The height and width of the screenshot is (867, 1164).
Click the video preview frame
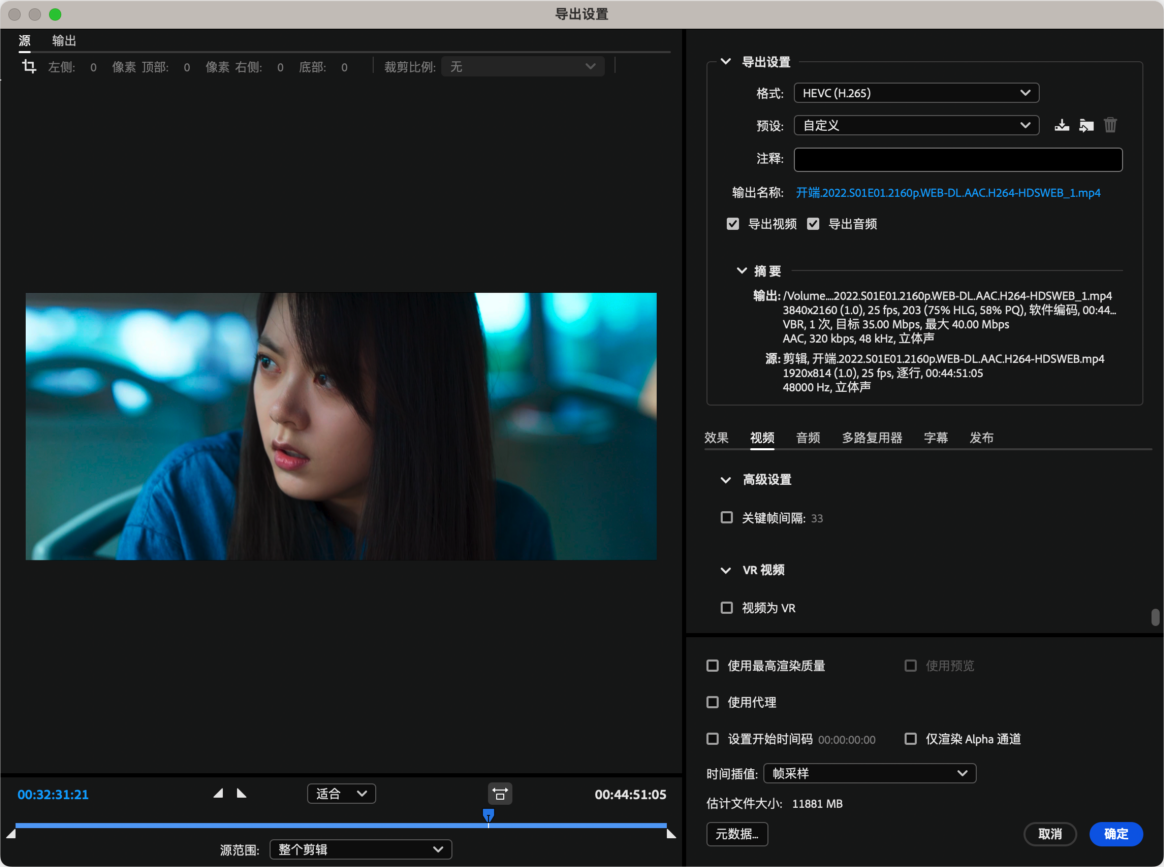(341, 426)
